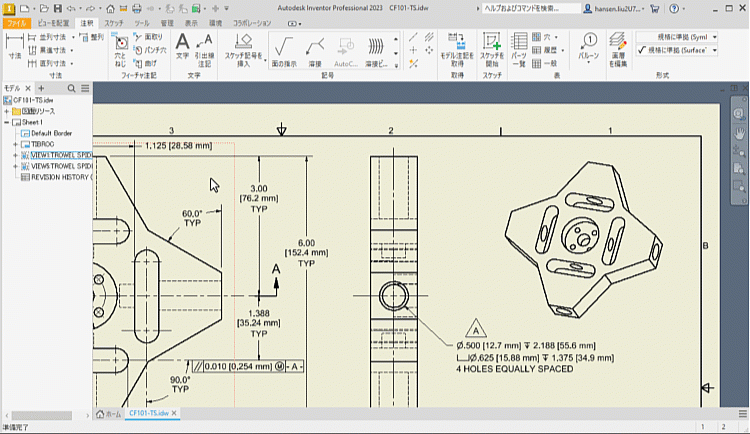Open the 規格に準拠 (Symbol) style dropdown

713,36
